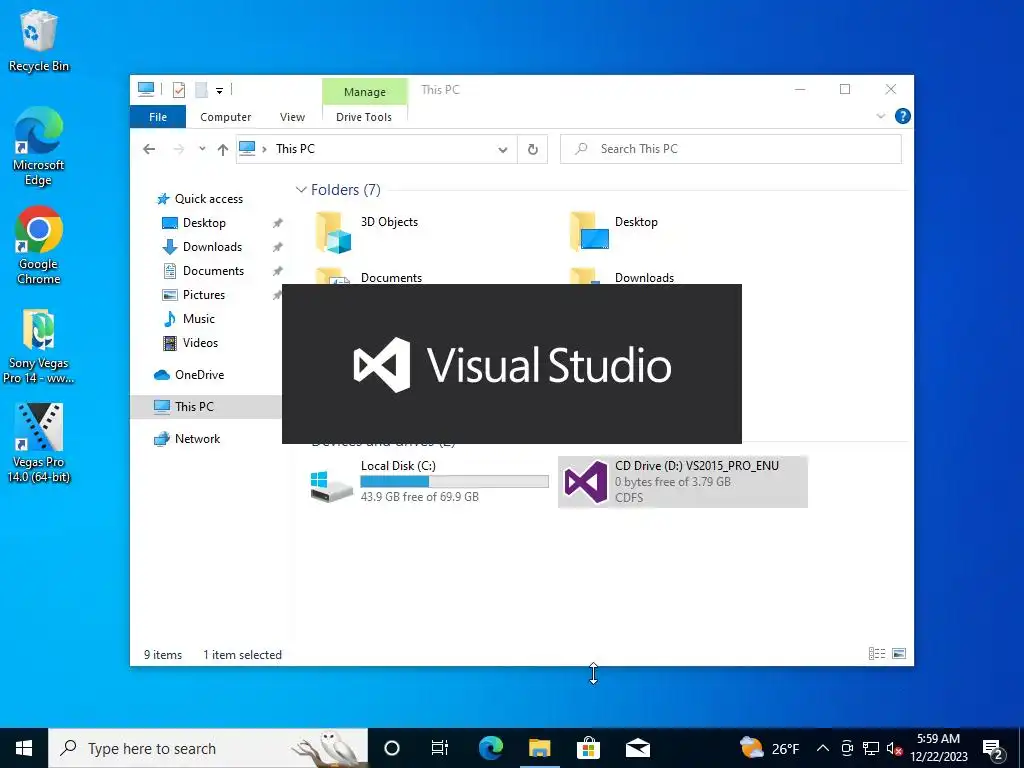Switch to large icons view layout
The height and width of the screenshot is (768, 1024).
tap(899, 653)
